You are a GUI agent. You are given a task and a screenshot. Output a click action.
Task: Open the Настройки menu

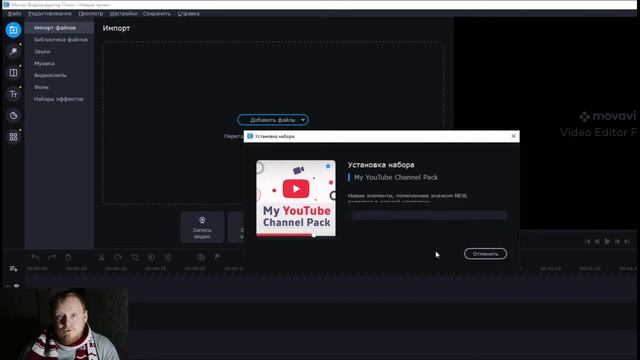(123, 13)
